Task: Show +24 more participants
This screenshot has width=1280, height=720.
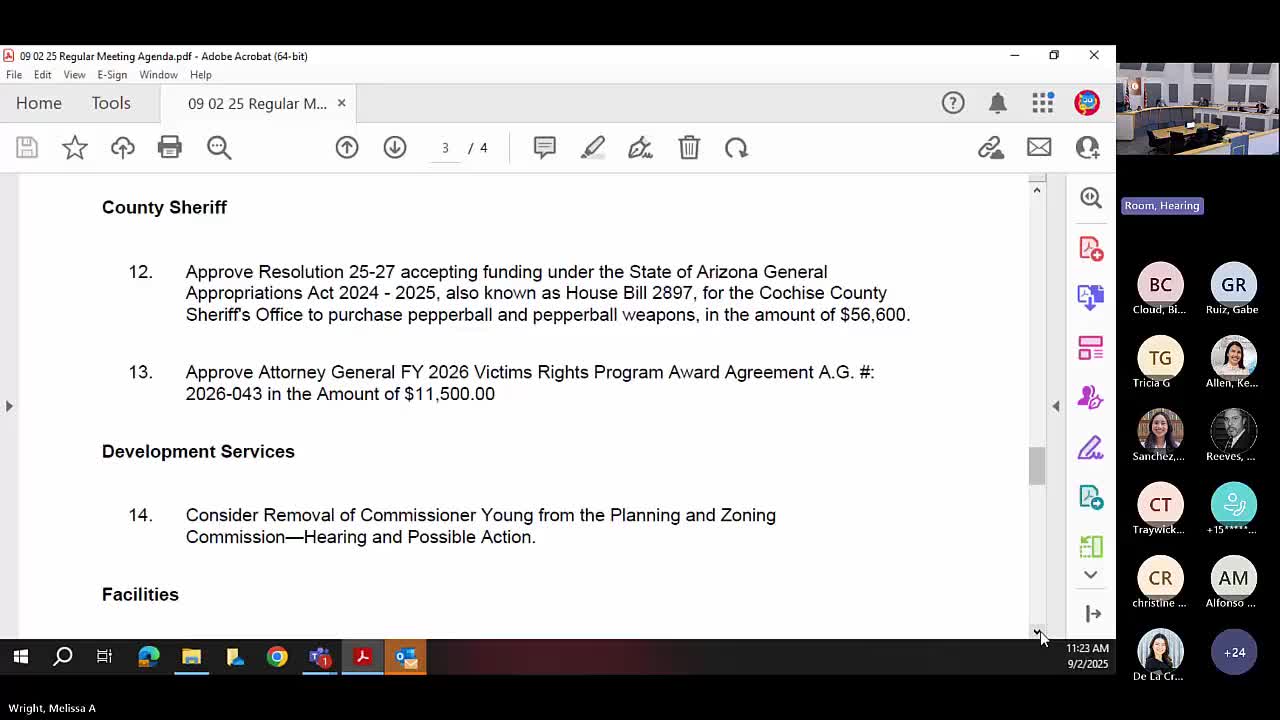Action: [x=1233, y=652]
